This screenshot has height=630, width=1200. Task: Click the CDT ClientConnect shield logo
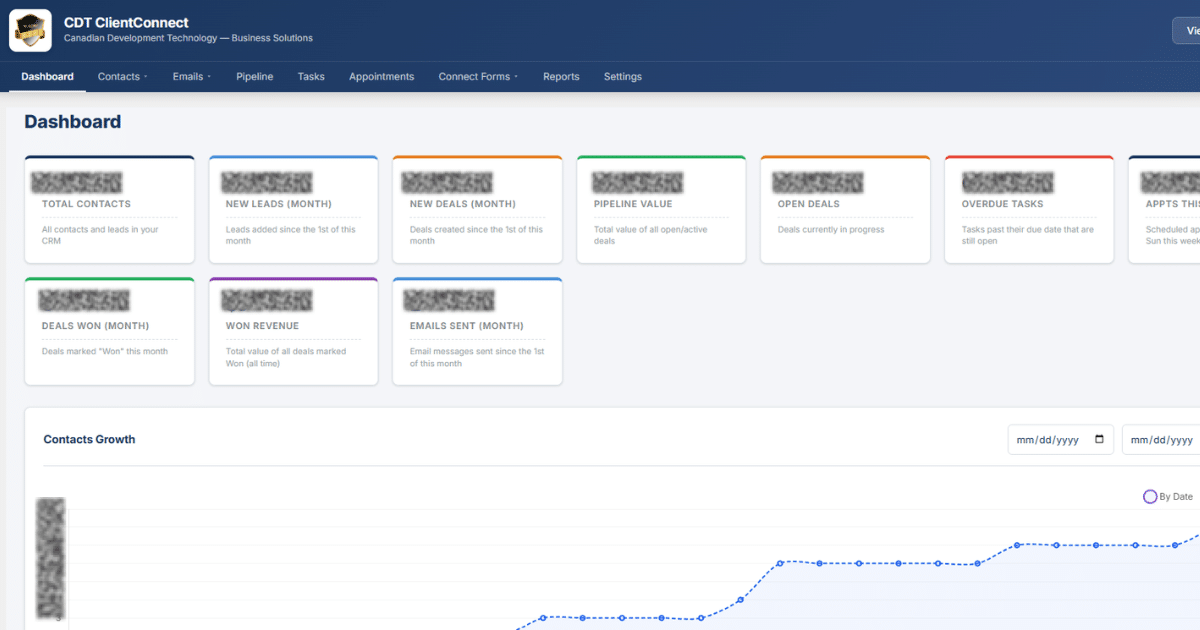[x=30, y=30]
